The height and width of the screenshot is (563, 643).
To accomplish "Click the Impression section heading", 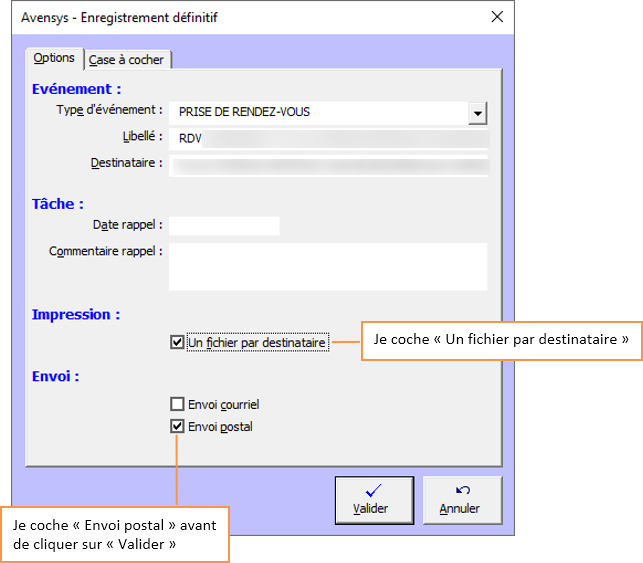I will (76, 314).
